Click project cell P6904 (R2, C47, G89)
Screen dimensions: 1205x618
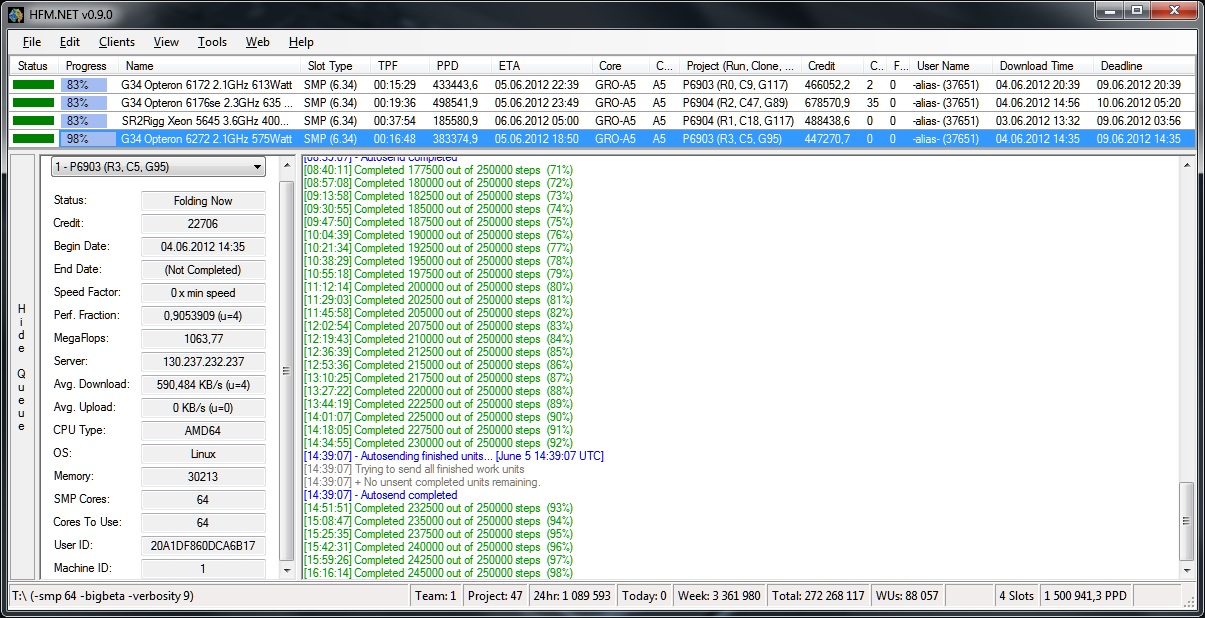click(735, 102)
